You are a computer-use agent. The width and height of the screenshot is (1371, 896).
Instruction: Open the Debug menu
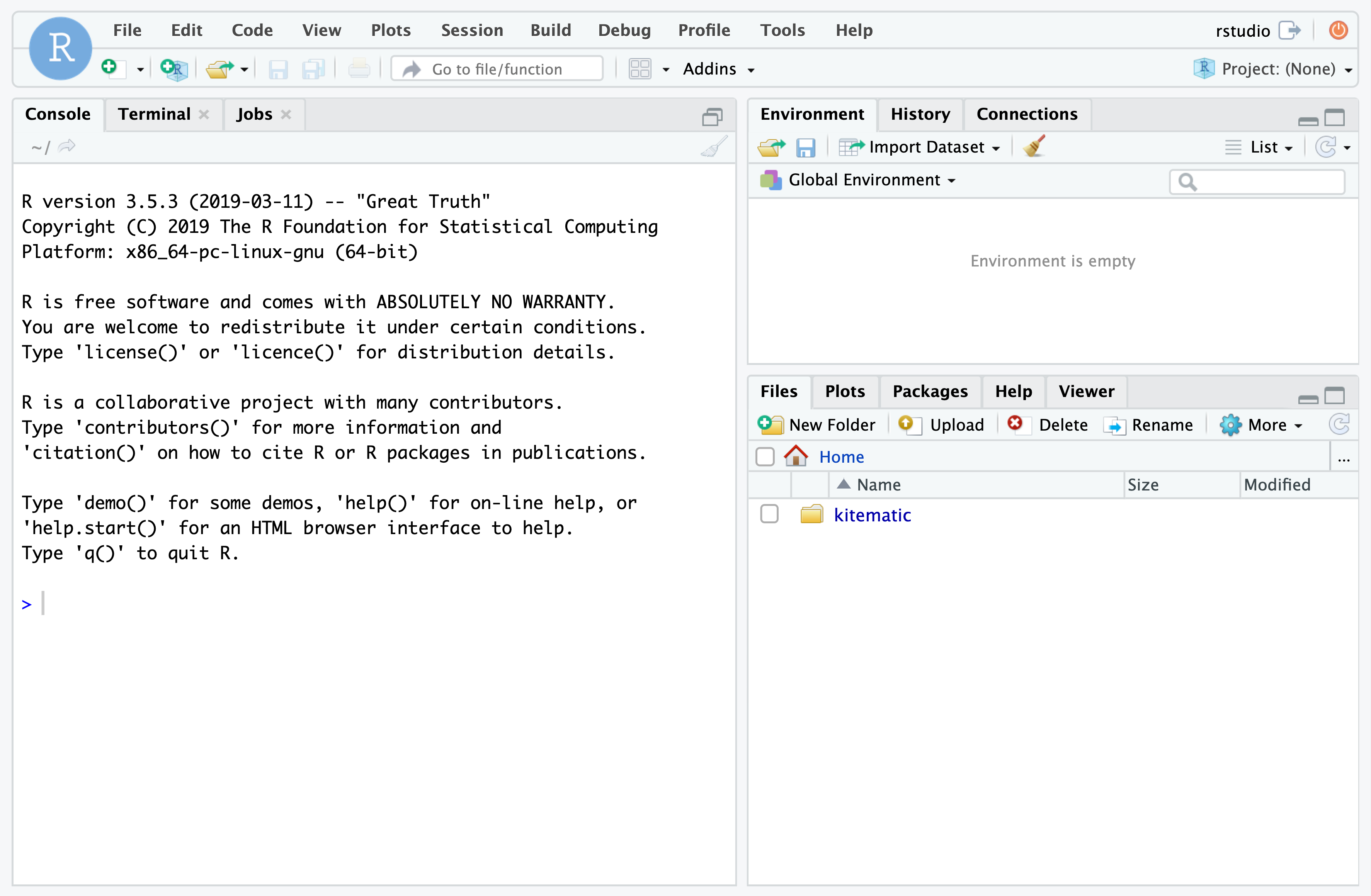coord(624,30)
